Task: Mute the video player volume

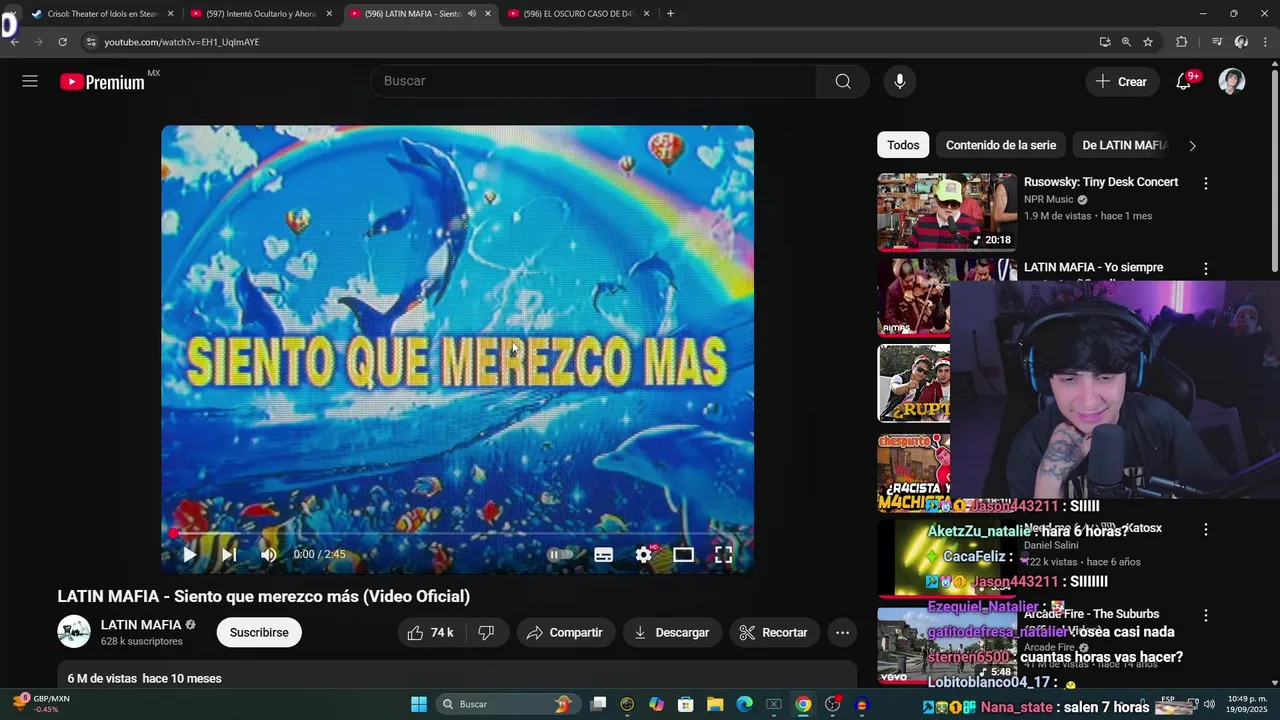Action: pos(268,554)
